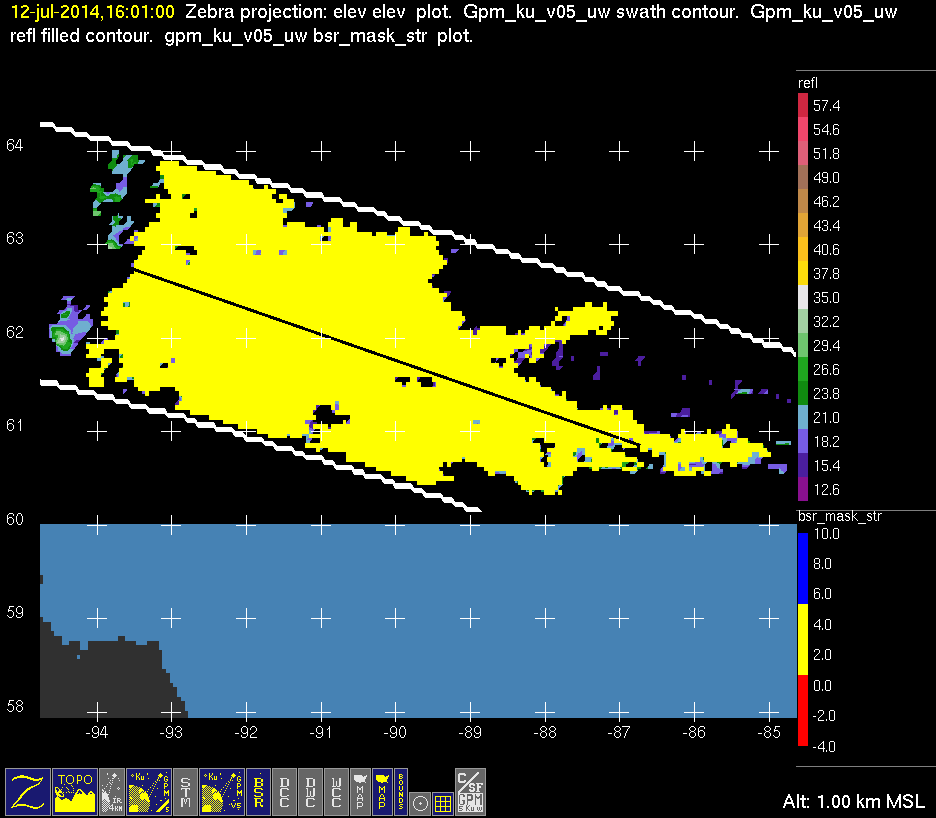Click the yellow bsr_mask_str color band
Image resolution: width=936 pixels, height=818 pixels.
coord(803,639)
